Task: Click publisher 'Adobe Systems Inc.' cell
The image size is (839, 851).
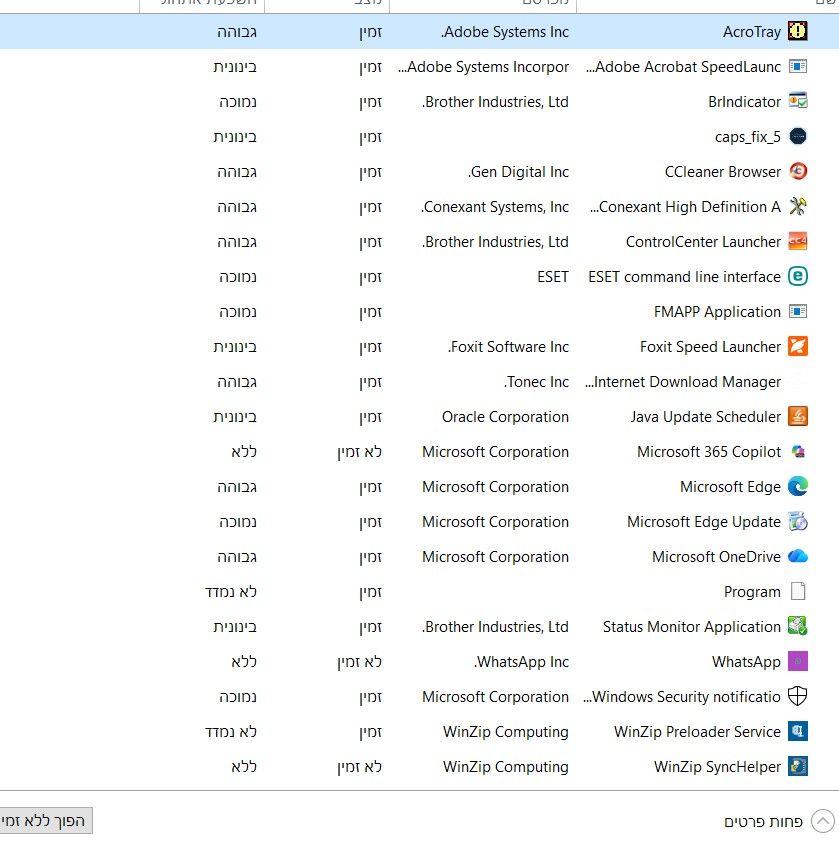Action: pos(505,32)
